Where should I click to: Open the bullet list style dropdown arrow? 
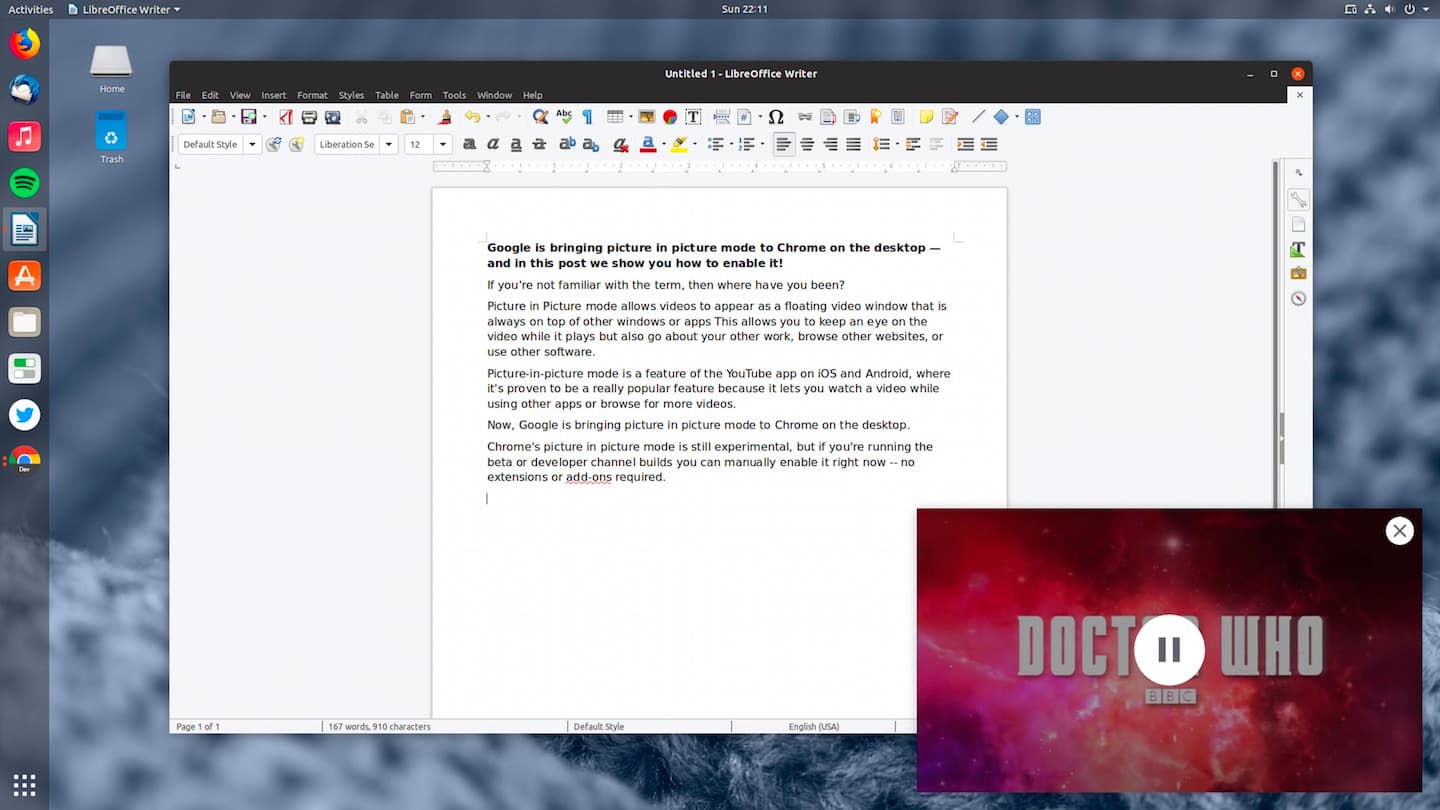(731, 144)
